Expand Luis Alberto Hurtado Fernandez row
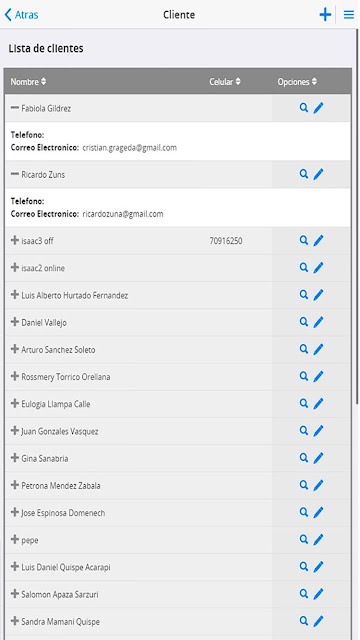Viewport: 360px width, 640px height. [x=15, y=295]
